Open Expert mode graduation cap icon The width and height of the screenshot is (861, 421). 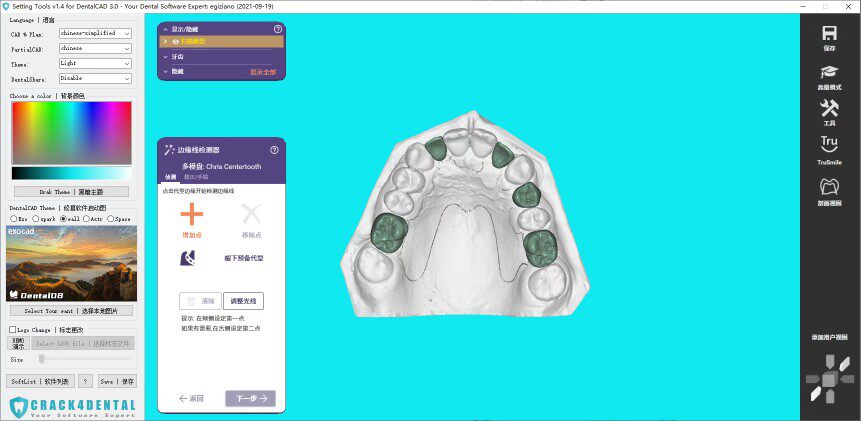pos(829,72)
